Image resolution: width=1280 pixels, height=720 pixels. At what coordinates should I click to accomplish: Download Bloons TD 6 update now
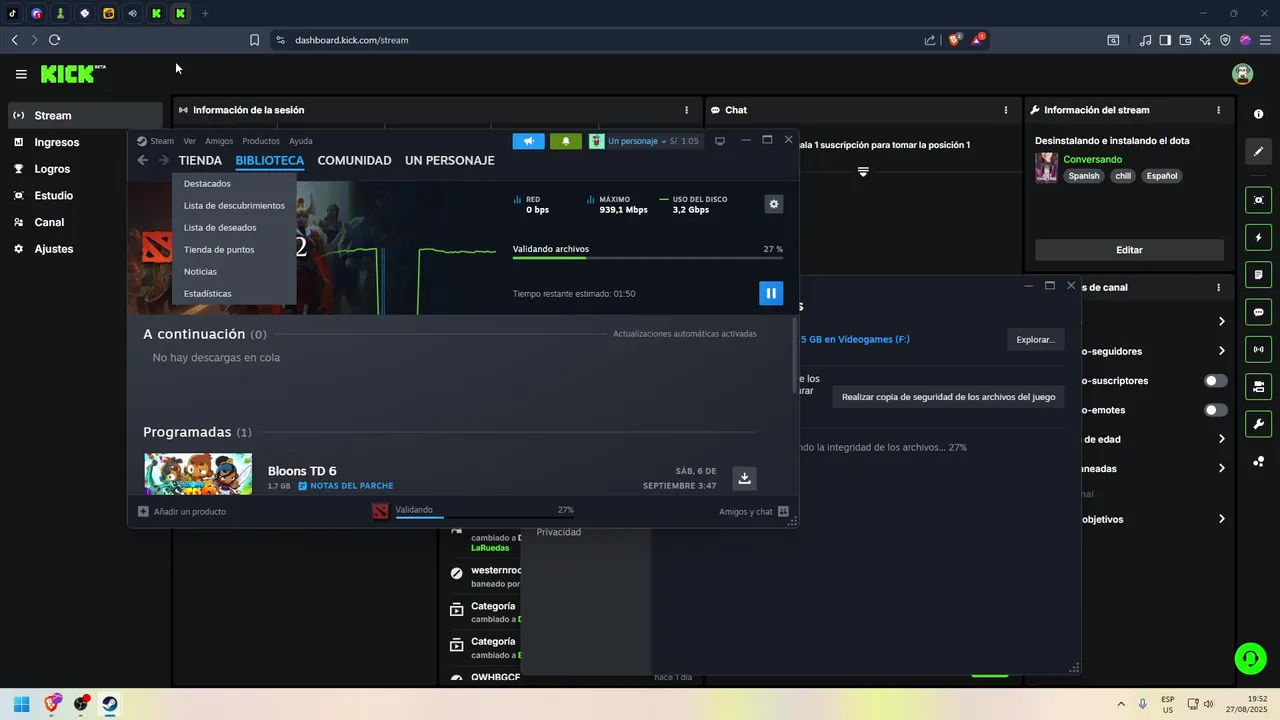tap(744, 478)
